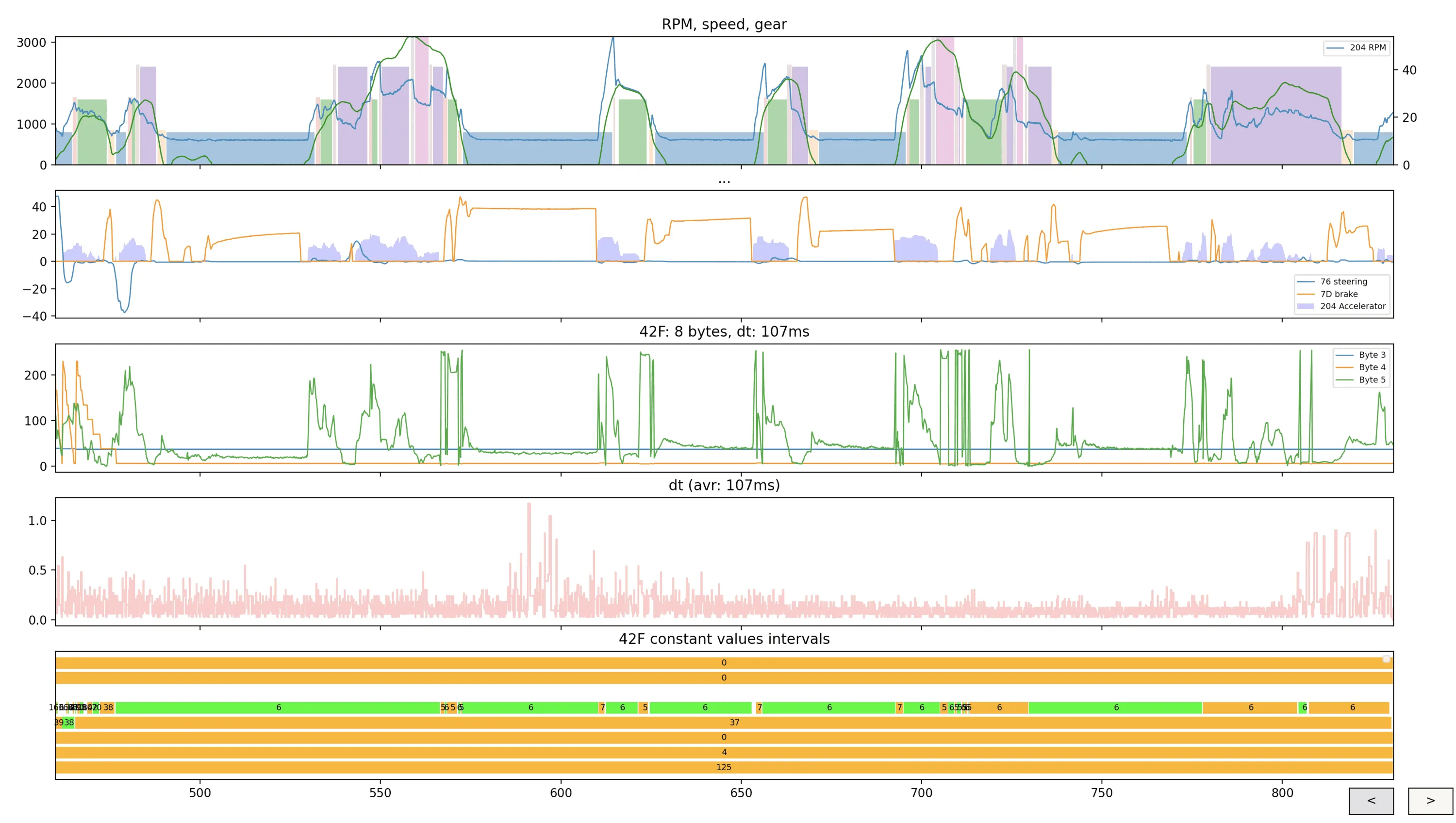1456x823 pixels.
Task: Select the Byte 3 legend entry
Action: [x=1360, y=355]
